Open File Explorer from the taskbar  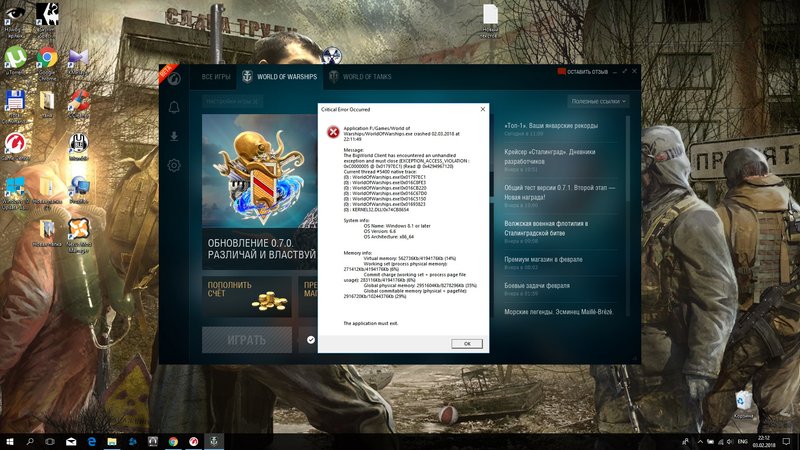click(x=112, y=441)
